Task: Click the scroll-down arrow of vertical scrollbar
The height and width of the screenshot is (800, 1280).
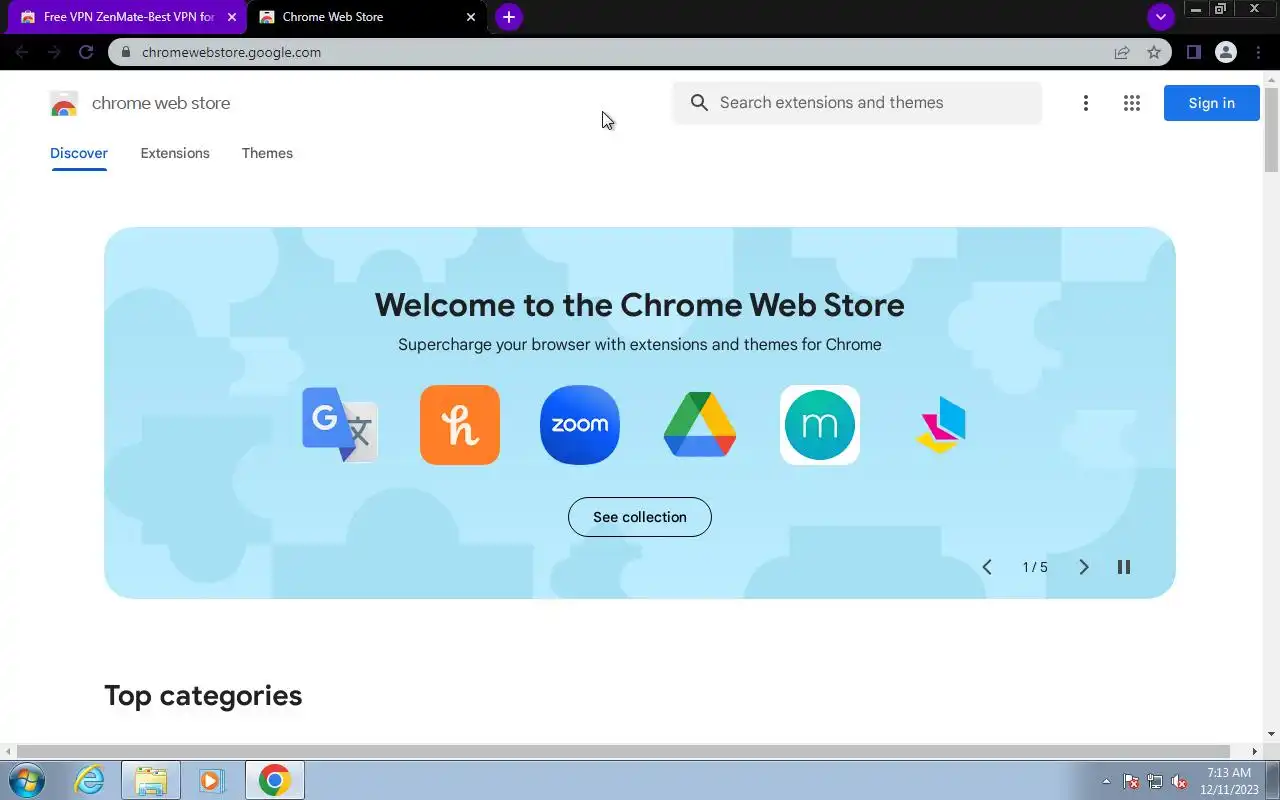Action: pos(1272,735)
